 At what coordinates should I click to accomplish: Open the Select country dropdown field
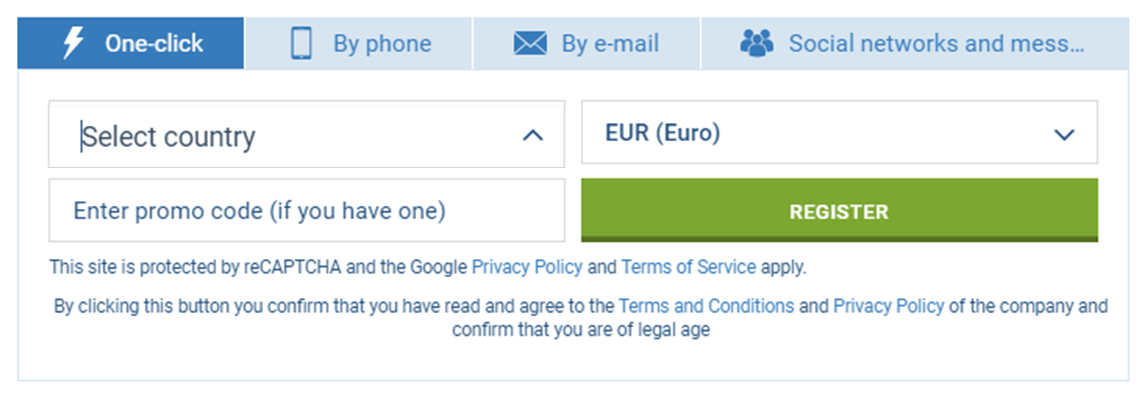click(x=306, y=134)
